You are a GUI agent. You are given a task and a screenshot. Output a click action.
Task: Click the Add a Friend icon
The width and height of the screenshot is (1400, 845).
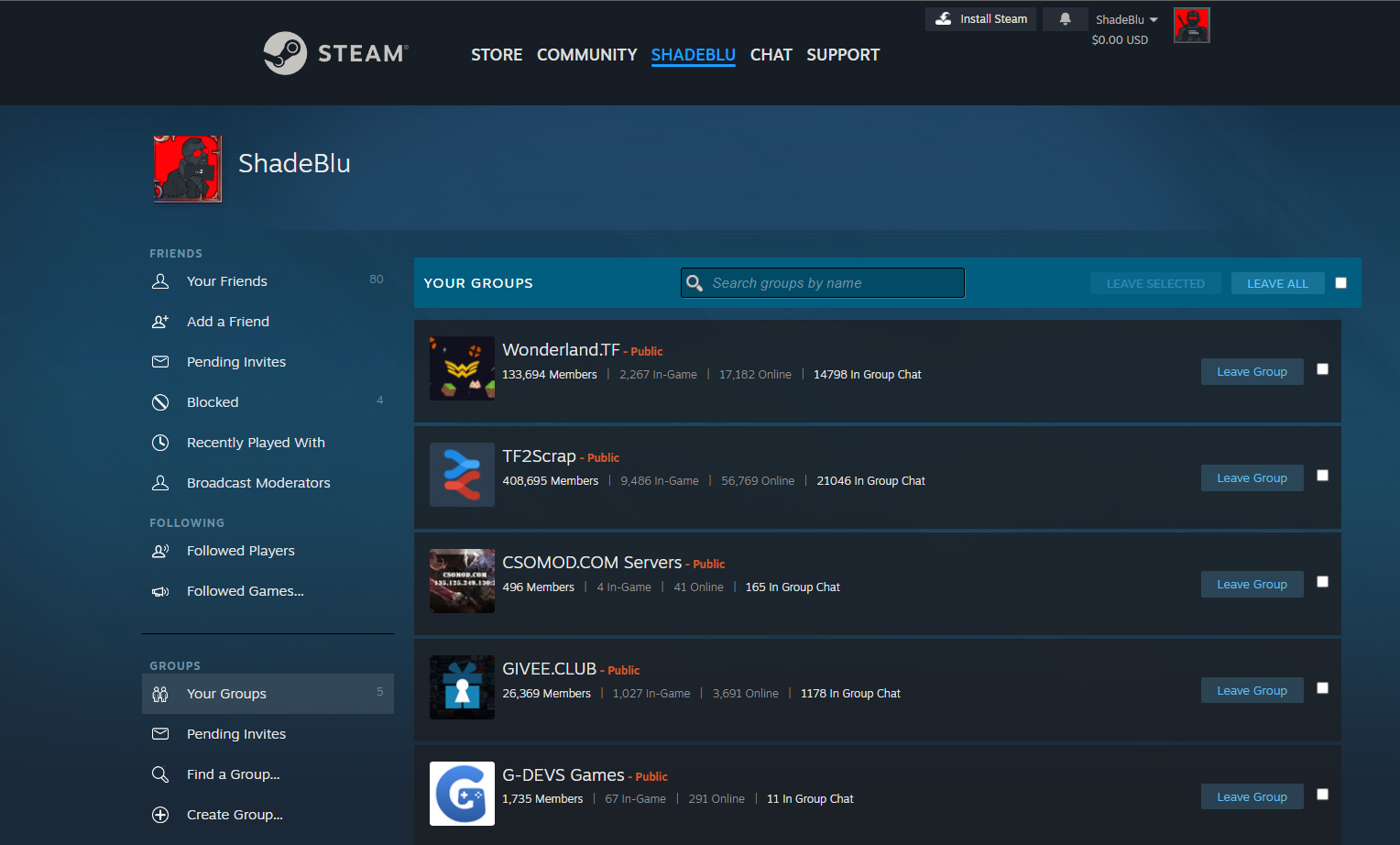(160, 322)
